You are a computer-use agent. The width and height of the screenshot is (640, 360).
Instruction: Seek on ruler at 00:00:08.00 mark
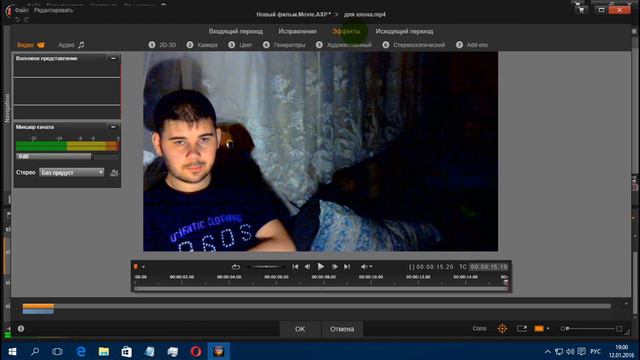[x=324, y=277]
